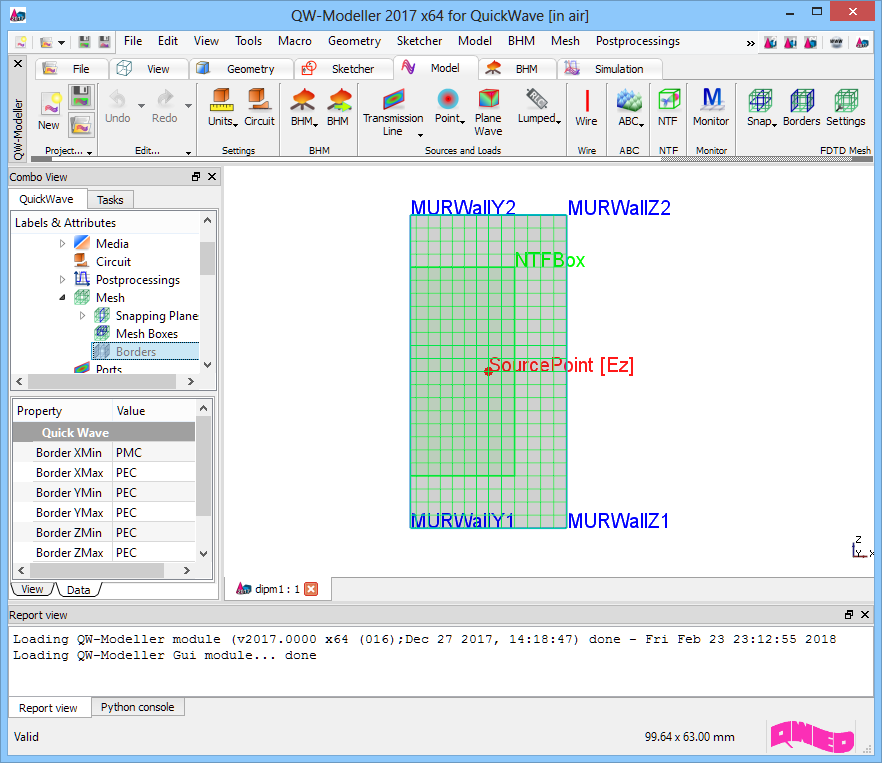Create a New project

pyautogui.click(x=49, y=105)
